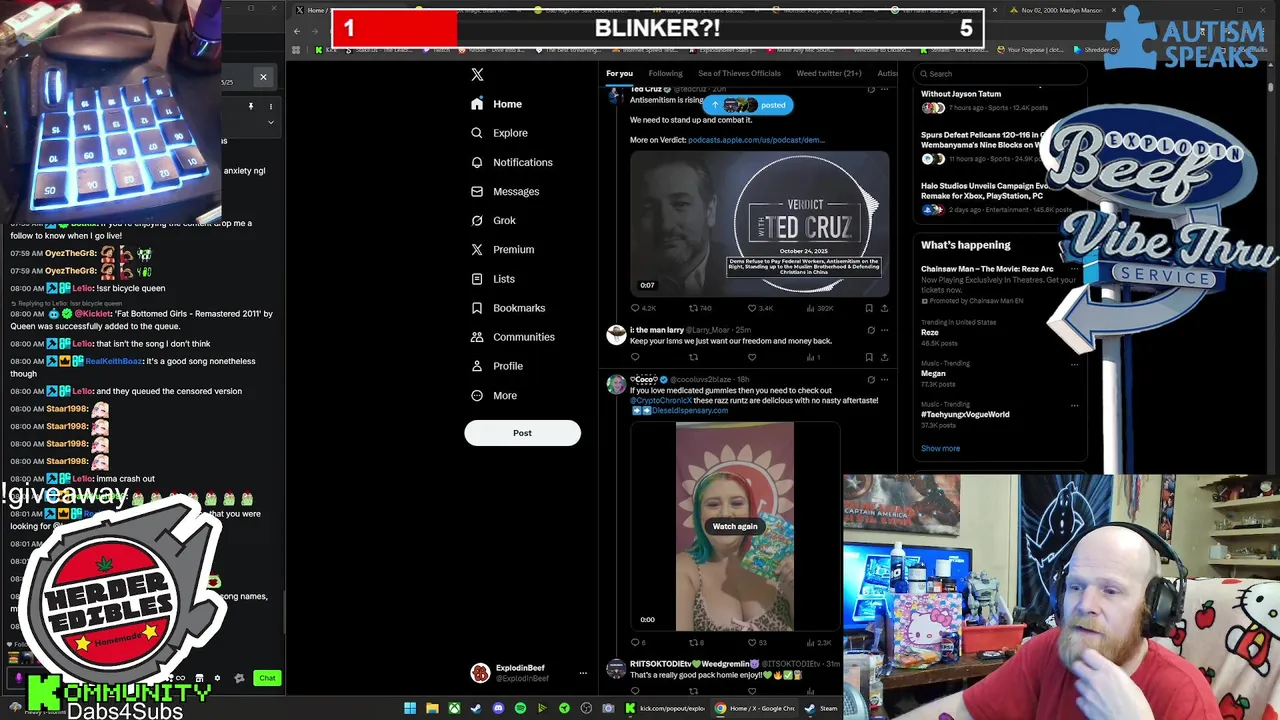The width and height of the screenshot is (1280, 720).
Task: Share the Ted Cruz post
Action: point(884,308)
